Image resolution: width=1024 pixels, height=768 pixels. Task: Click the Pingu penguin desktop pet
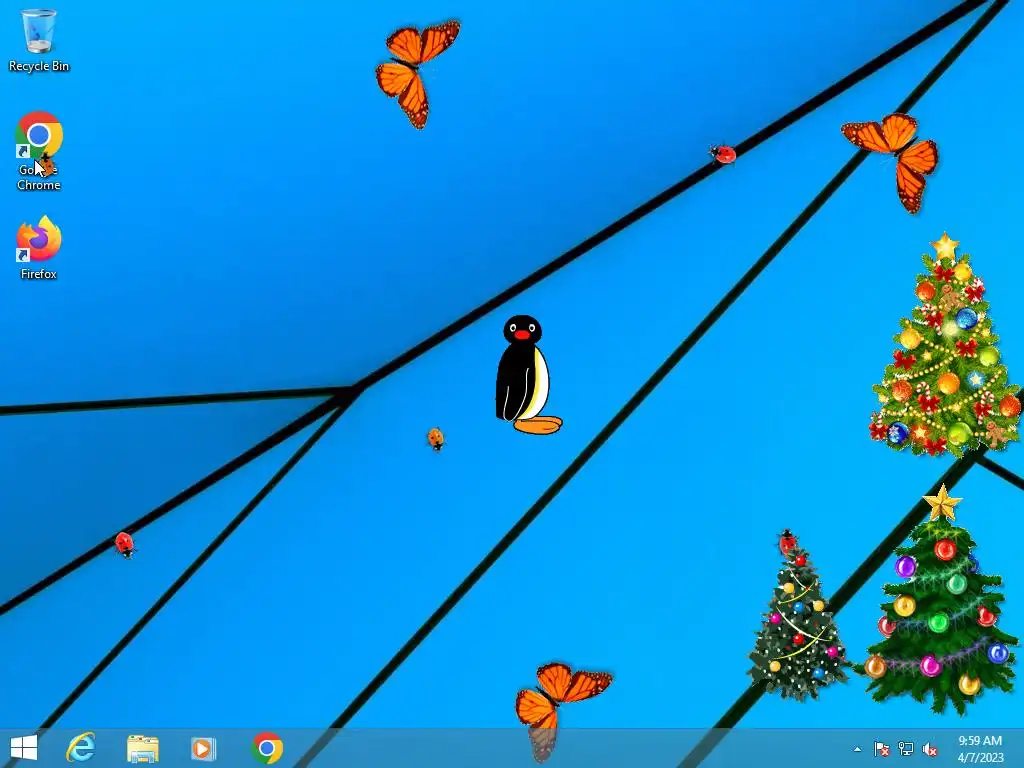[x=528, y=375]
